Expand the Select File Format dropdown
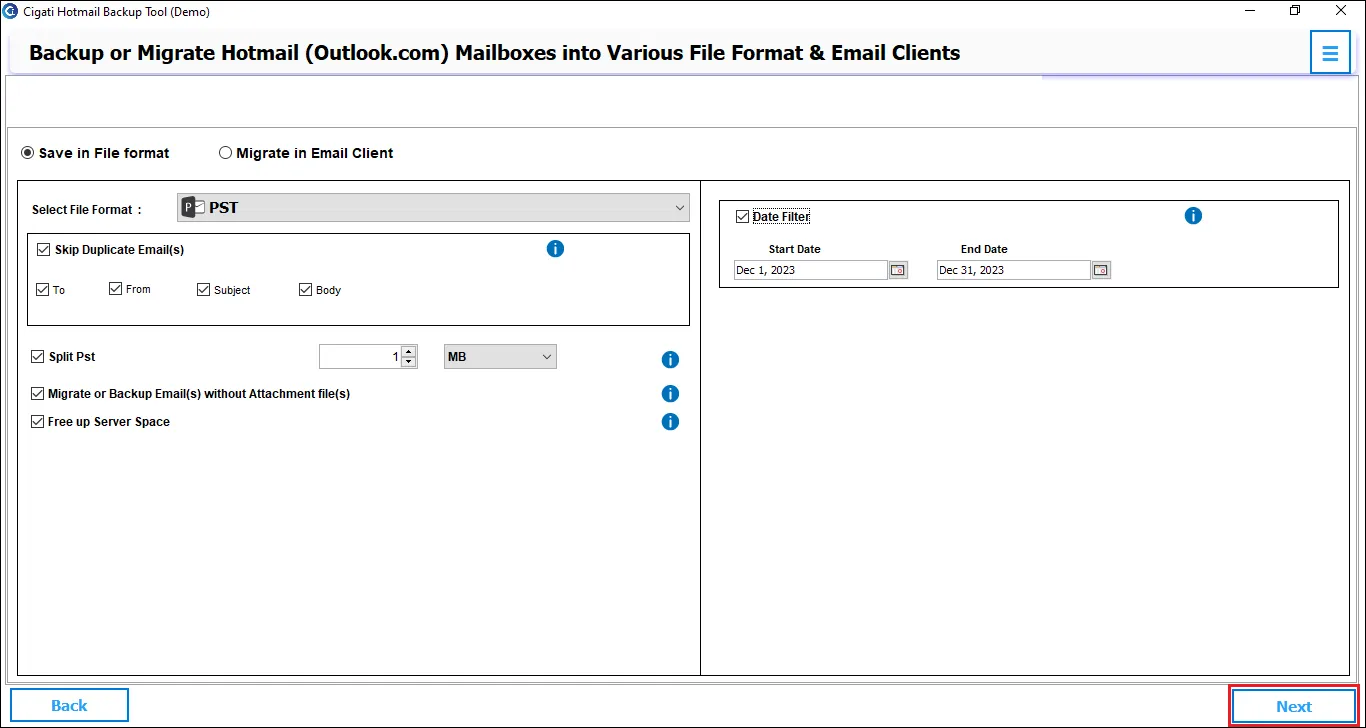1366x728 pixels. [x=433, y=208]
